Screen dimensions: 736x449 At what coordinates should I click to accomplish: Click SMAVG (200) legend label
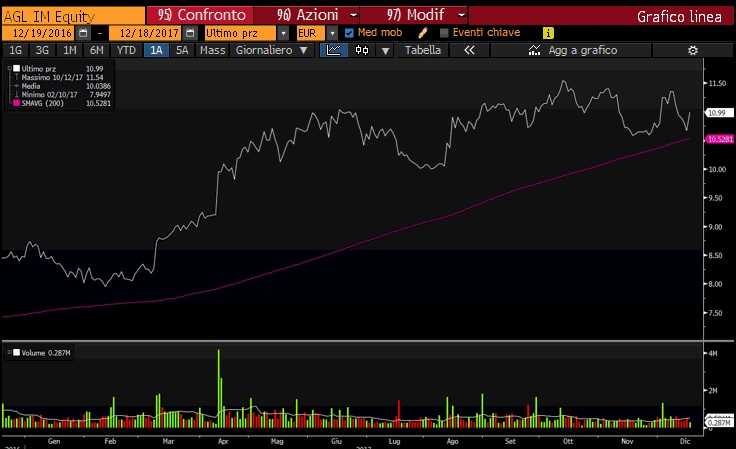(x=42, y=103)
